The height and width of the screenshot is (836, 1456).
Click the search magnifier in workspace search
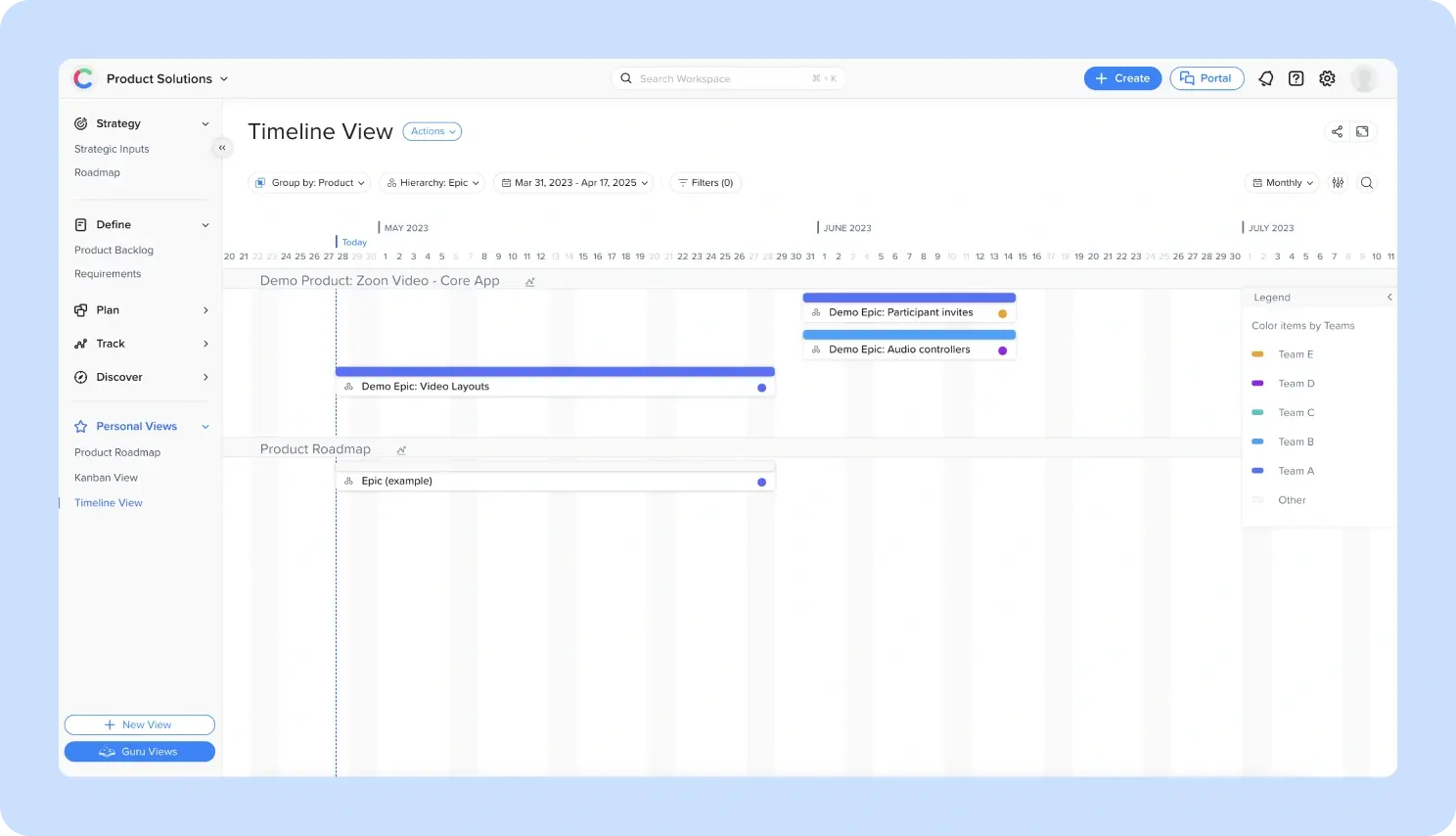tap(626, 78)
